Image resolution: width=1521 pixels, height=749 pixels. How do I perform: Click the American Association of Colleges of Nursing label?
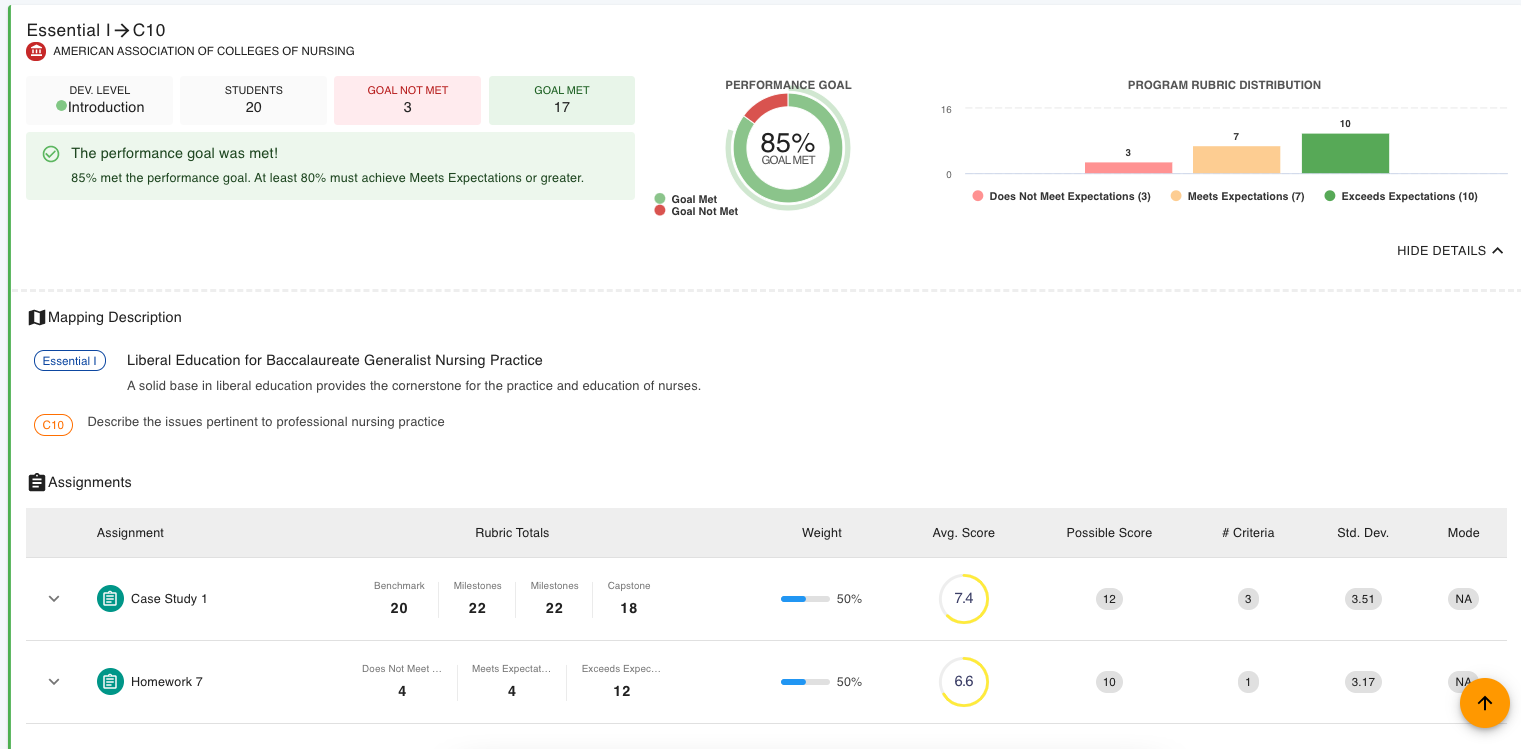[204, 51]
